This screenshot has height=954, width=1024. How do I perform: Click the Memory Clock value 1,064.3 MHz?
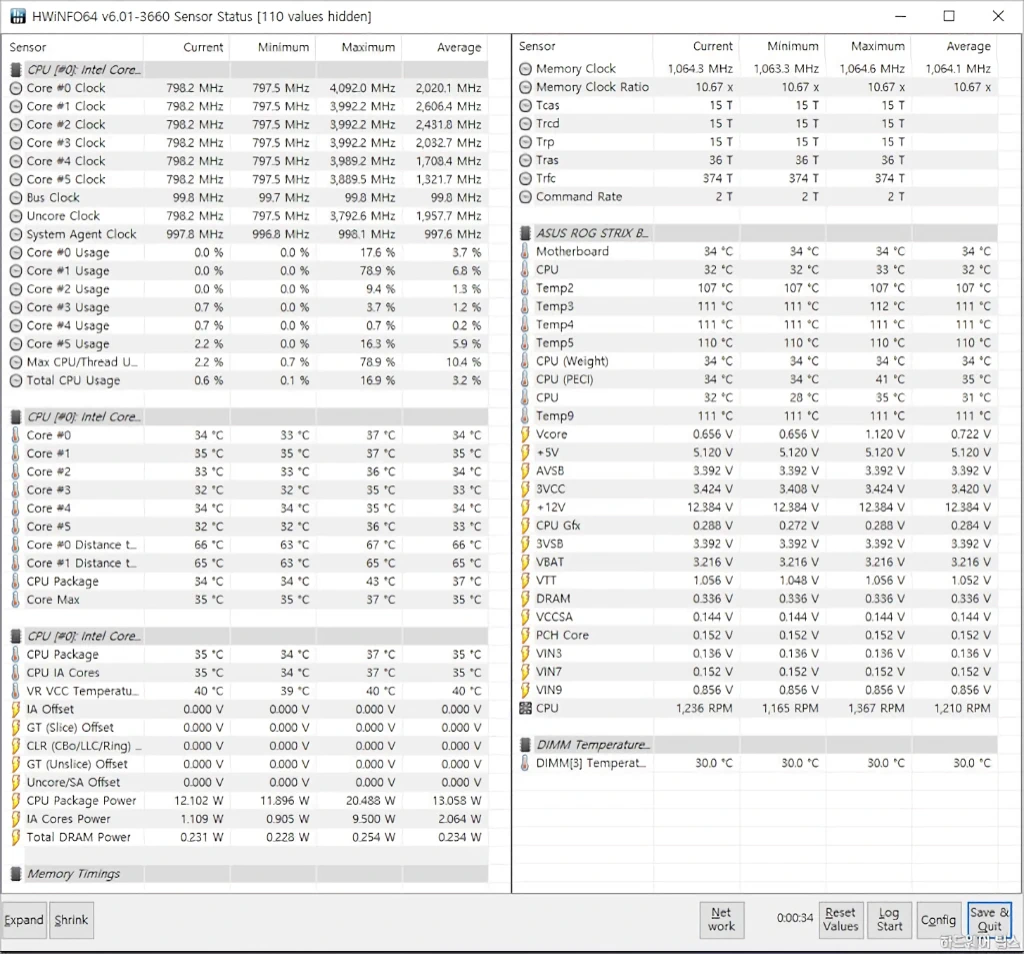click(700, 69)
